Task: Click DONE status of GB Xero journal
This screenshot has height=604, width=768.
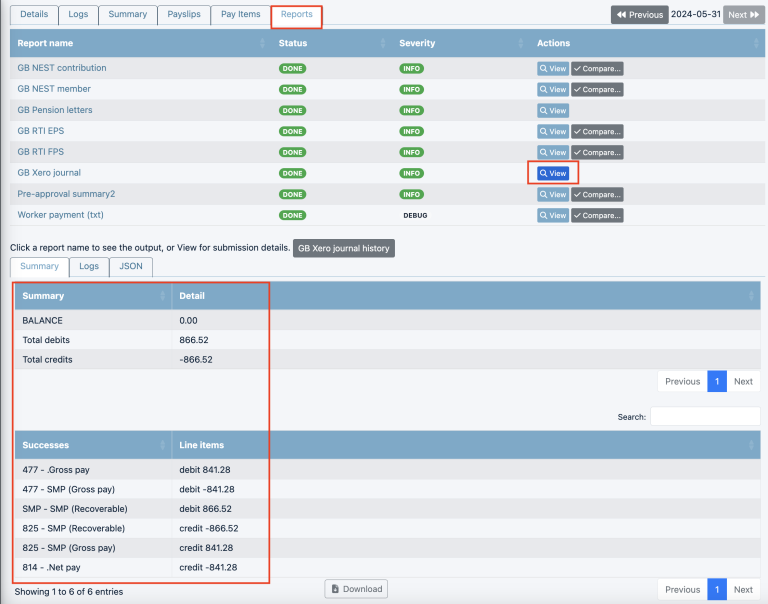Action: [x=292, y=173]
